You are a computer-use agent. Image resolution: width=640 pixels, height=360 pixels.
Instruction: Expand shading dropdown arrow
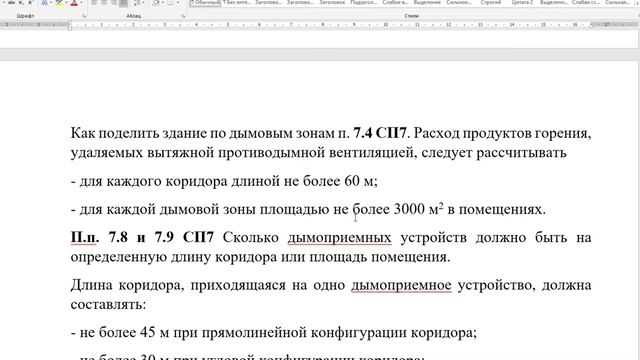click(162, 2)
